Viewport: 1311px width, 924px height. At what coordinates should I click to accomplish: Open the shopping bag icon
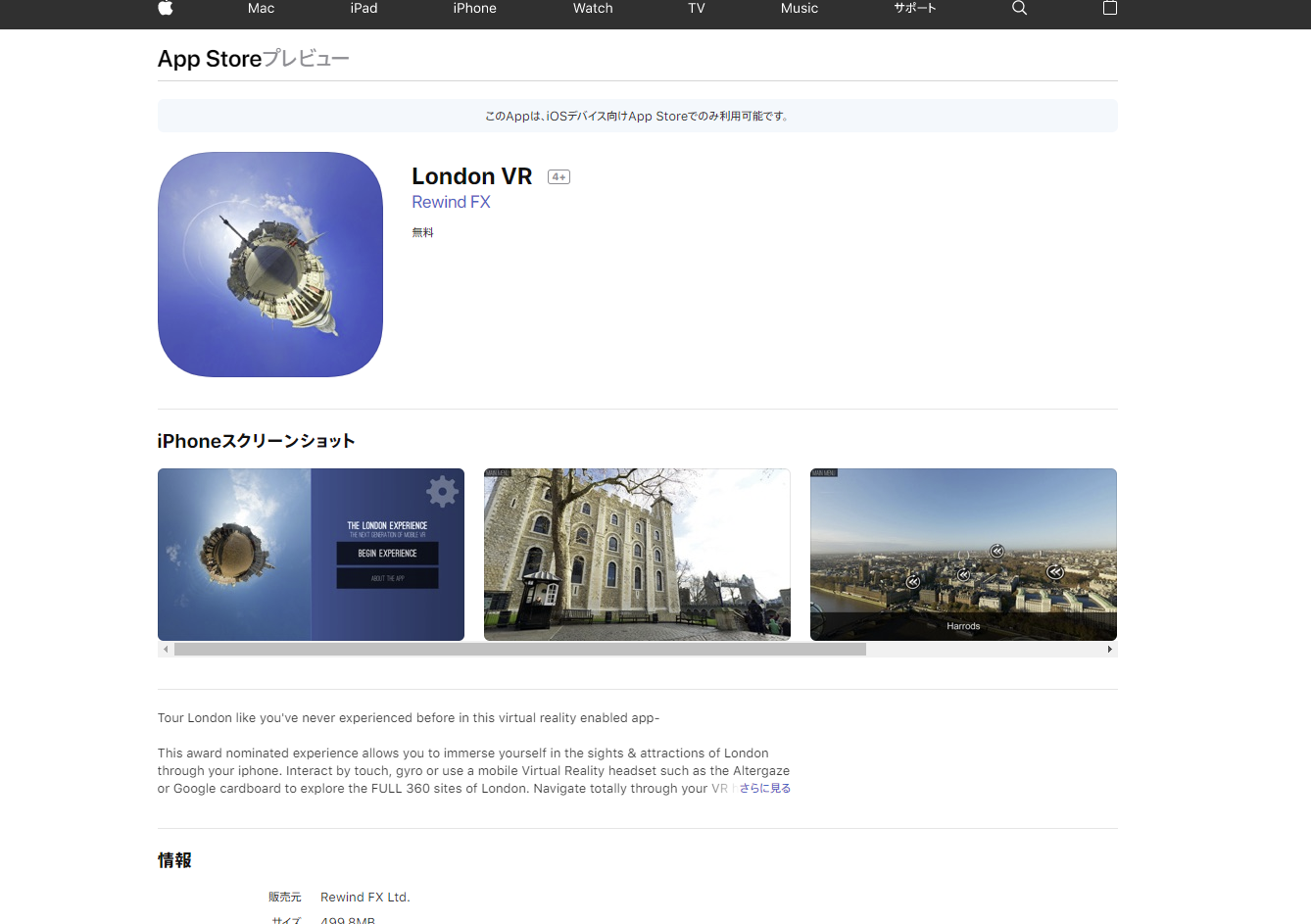click(1110, 8)
